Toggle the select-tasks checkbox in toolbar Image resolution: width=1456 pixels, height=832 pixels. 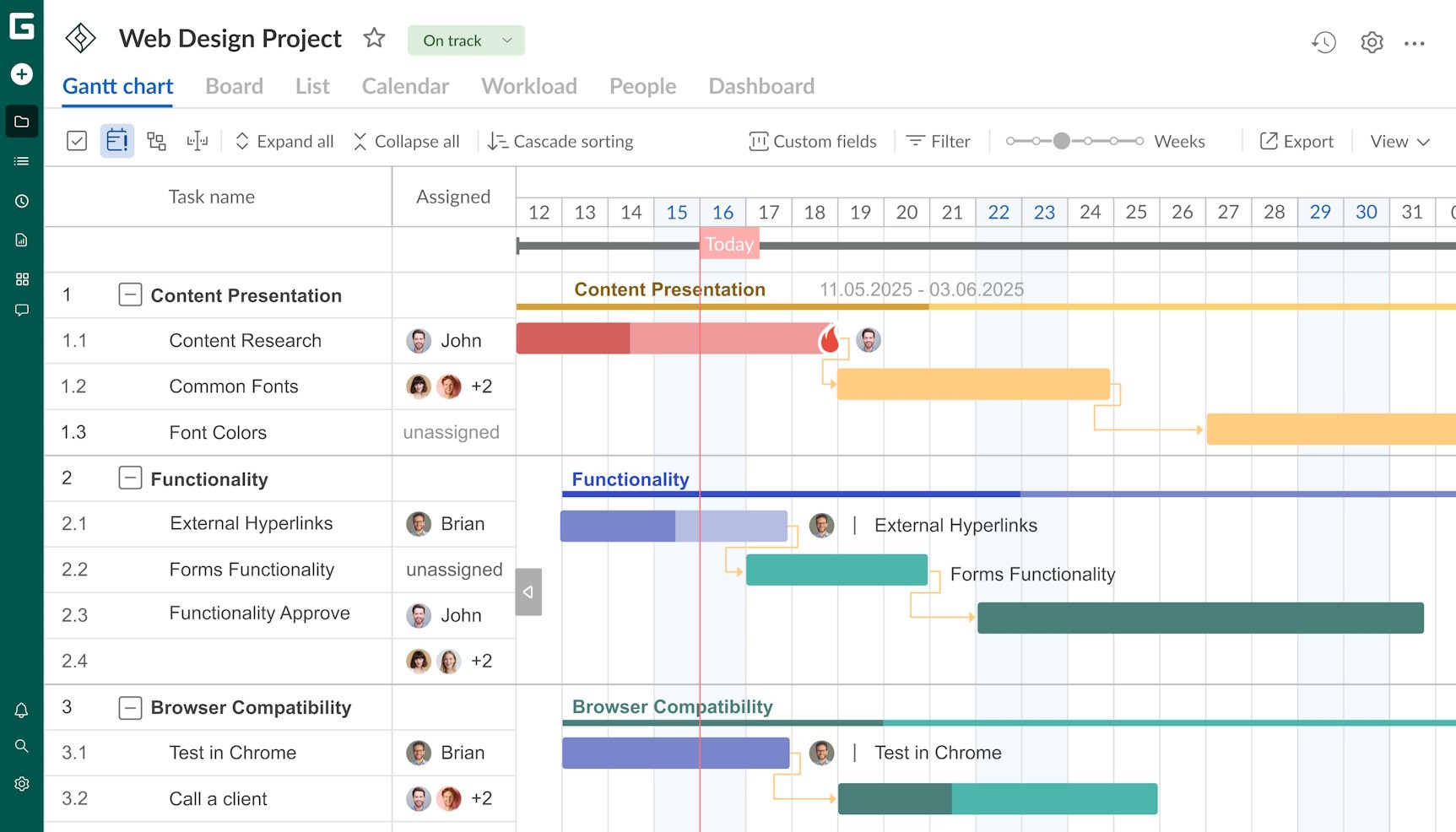tap(77, 141)
